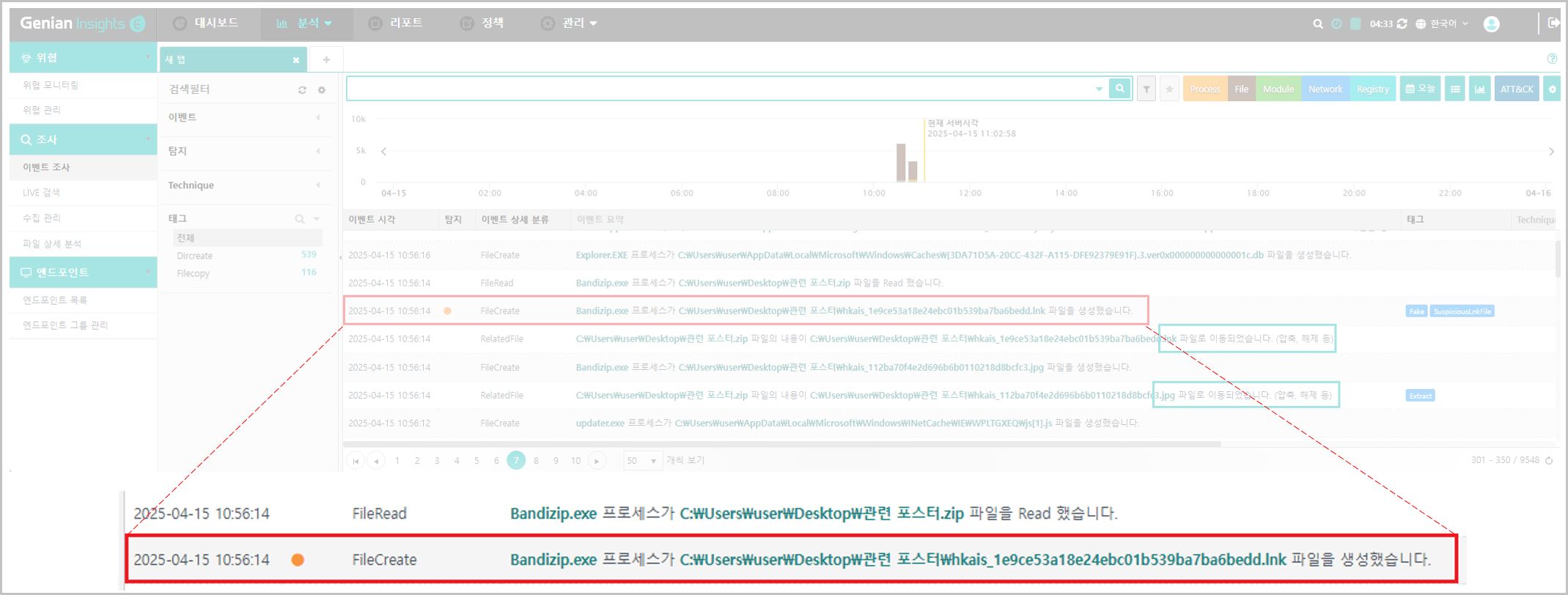Switch to list view icon
Screen dimensions: 1568x595
click(1455, 89)
